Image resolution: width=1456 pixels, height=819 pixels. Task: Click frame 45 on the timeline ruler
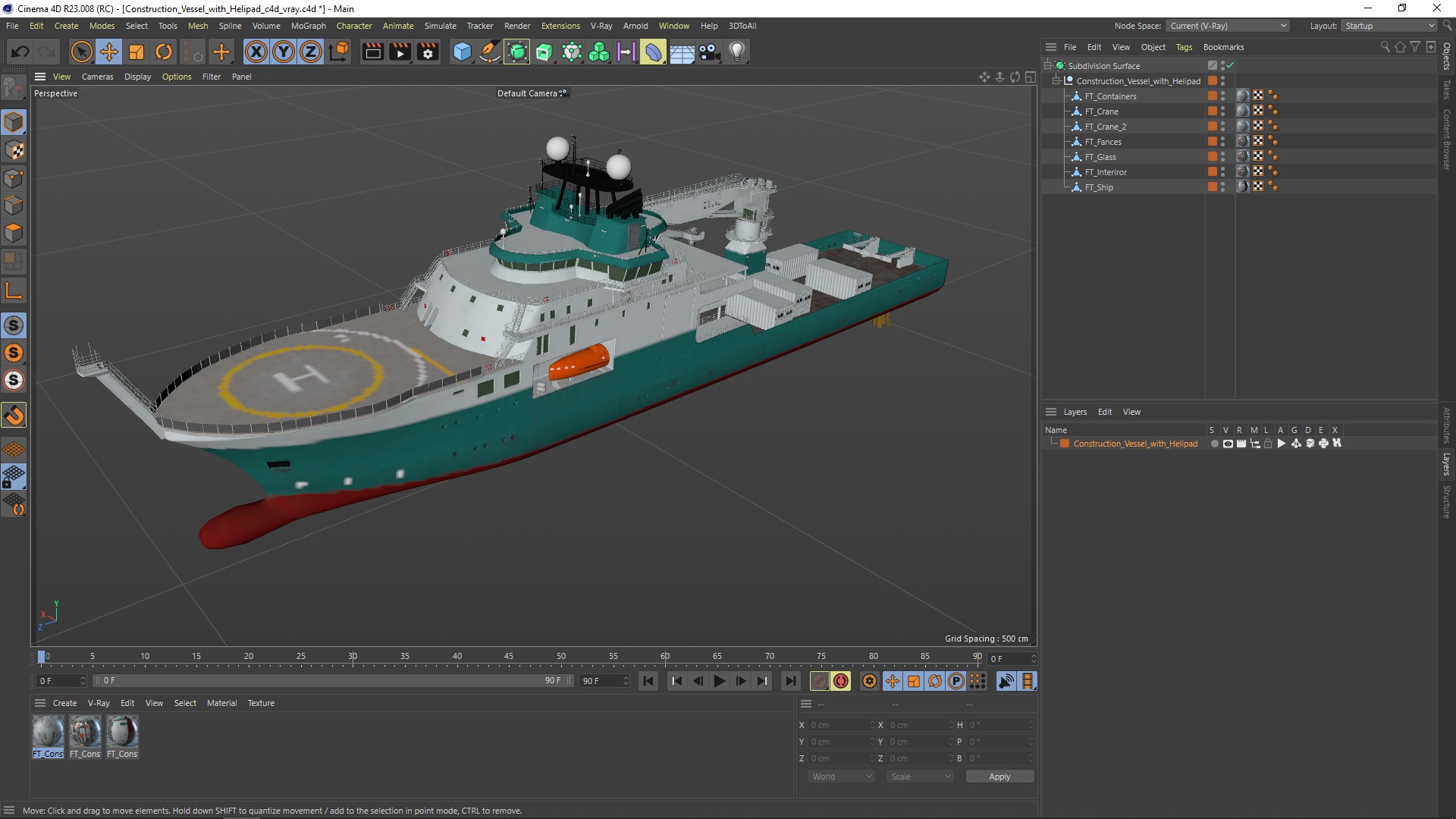point(509,657)
